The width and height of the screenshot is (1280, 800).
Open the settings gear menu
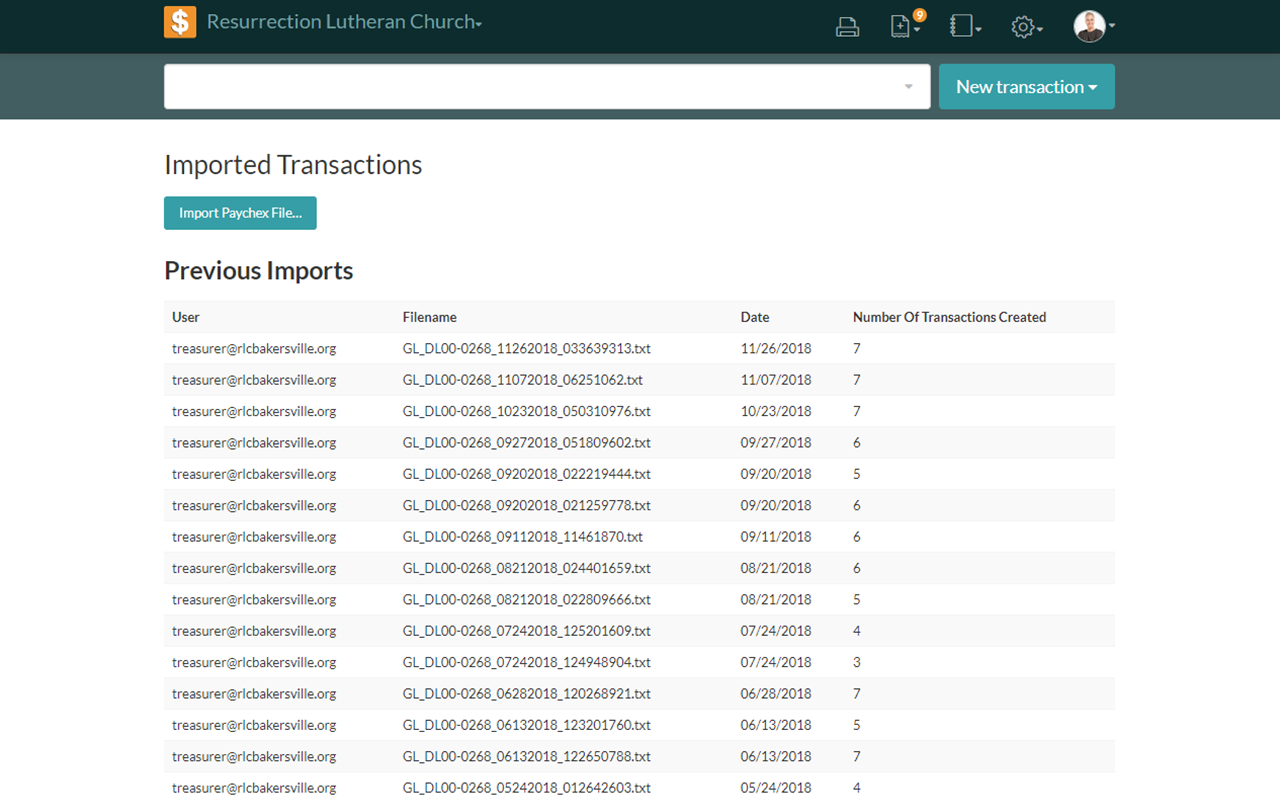1025,27
